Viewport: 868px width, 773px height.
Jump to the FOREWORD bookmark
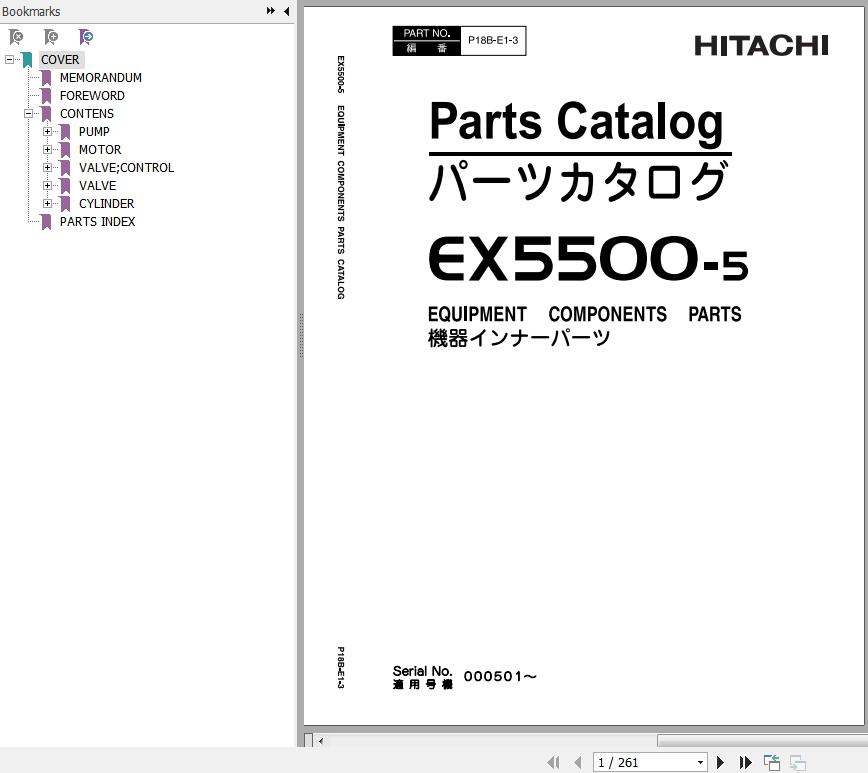tap(92, 95)
